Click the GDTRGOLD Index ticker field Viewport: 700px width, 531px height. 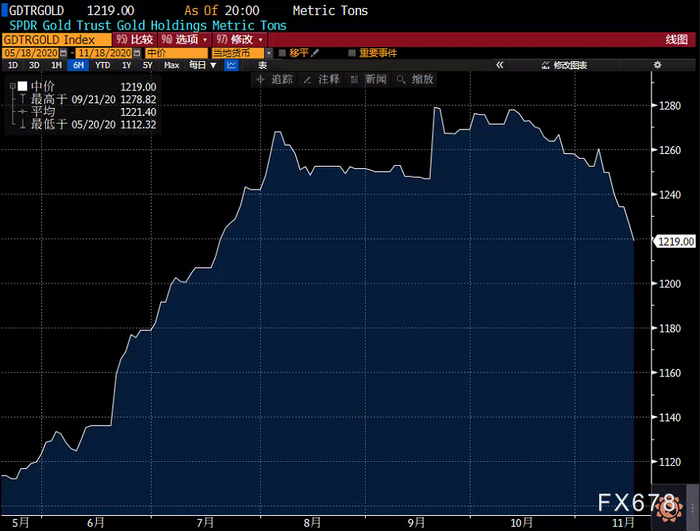57,40
